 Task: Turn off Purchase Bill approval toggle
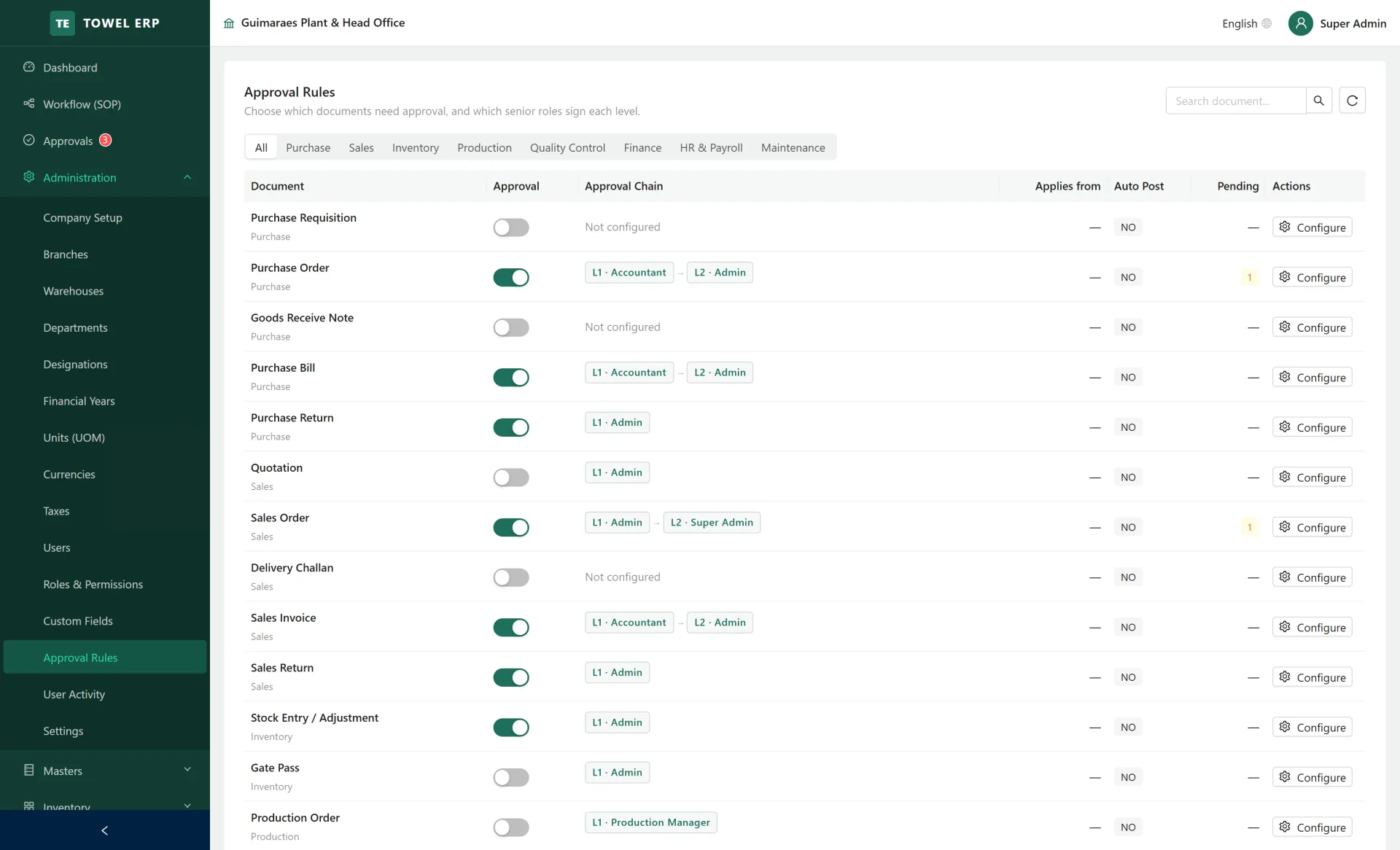[510, 377]
